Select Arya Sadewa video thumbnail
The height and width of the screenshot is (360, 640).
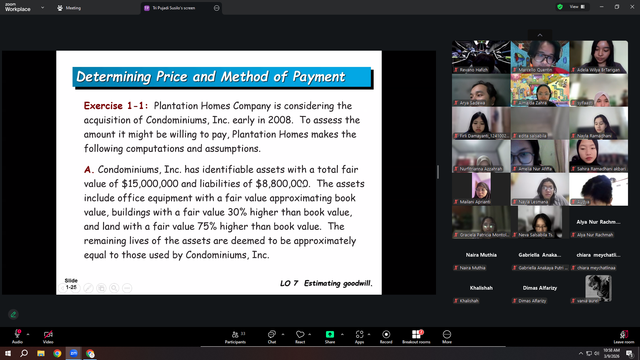coord(481,90)
